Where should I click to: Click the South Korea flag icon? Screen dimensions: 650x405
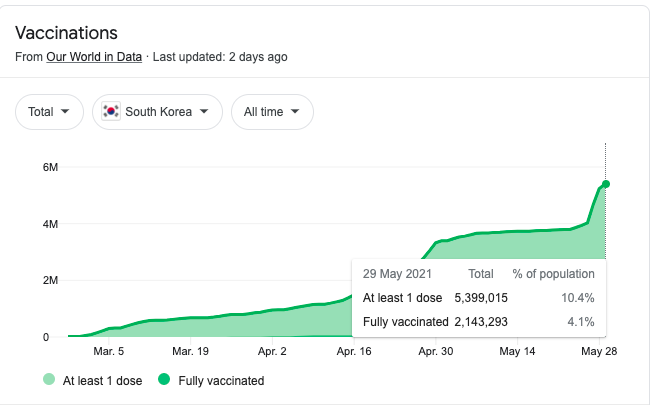click(x=111, y=112)
